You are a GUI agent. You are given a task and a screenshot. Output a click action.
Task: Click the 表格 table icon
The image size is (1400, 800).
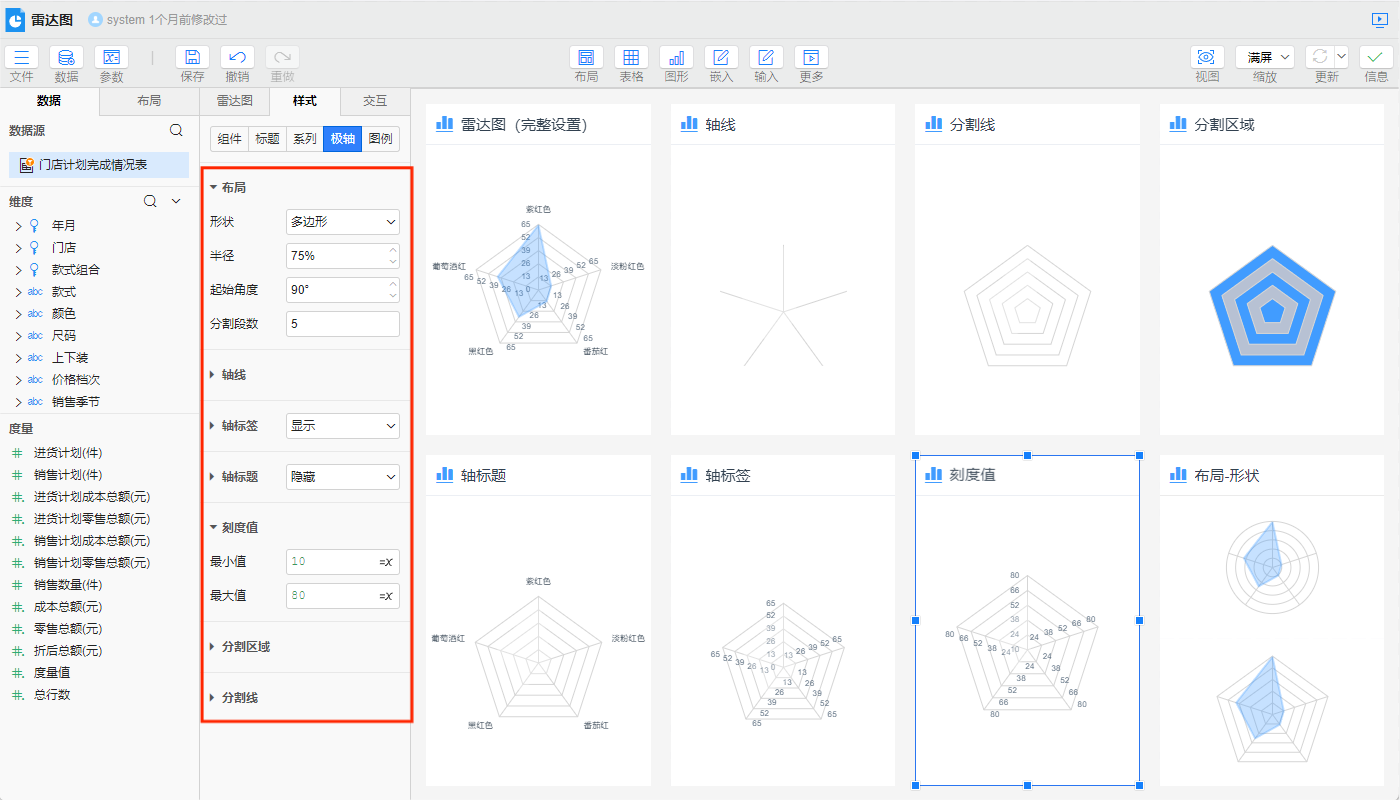point(631,58)
